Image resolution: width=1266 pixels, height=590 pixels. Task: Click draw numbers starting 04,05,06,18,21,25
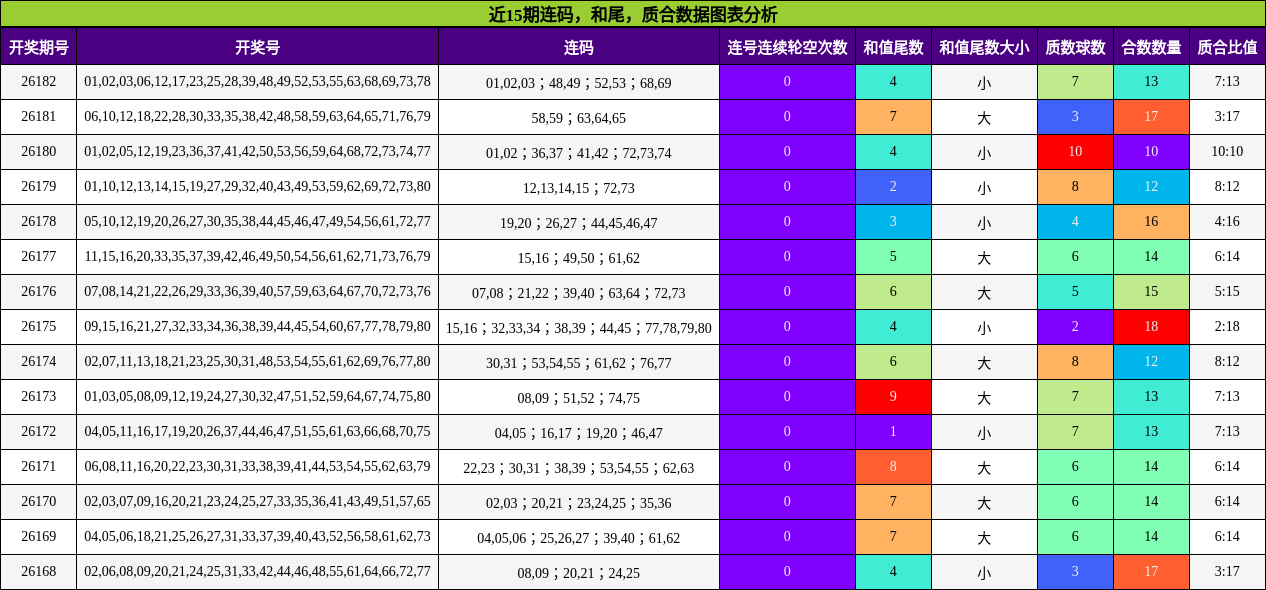[x=257, y=537]
